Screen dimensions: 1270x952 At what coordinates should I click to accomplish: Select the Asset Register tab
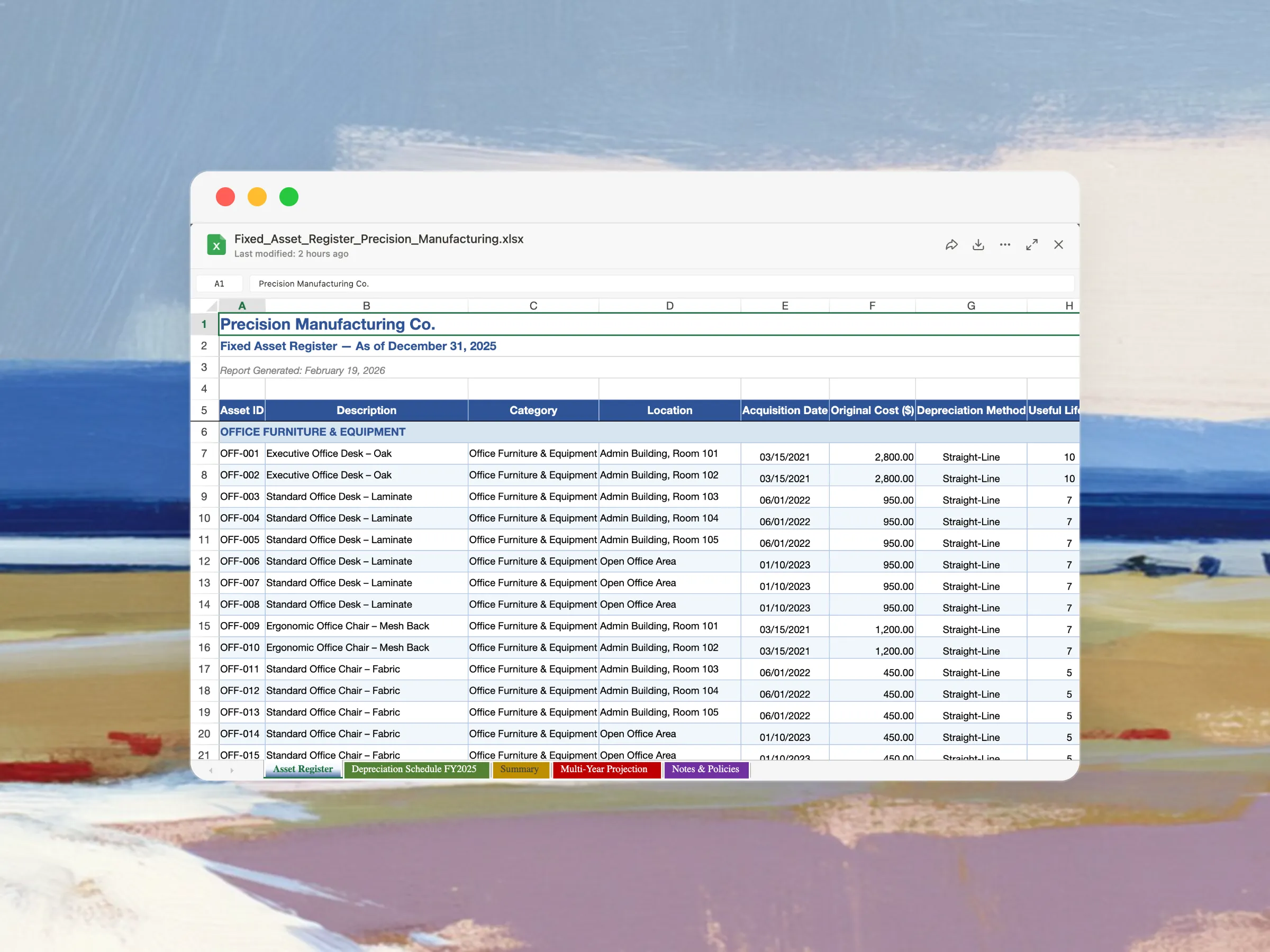[303, 770]
